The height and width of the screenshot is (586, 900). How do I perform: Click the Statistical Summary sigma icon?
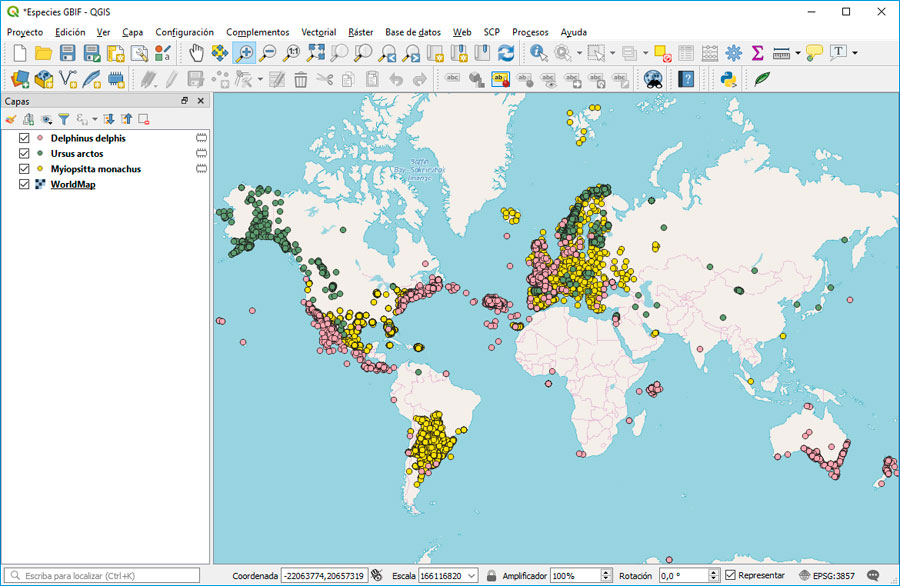point(757,51)
